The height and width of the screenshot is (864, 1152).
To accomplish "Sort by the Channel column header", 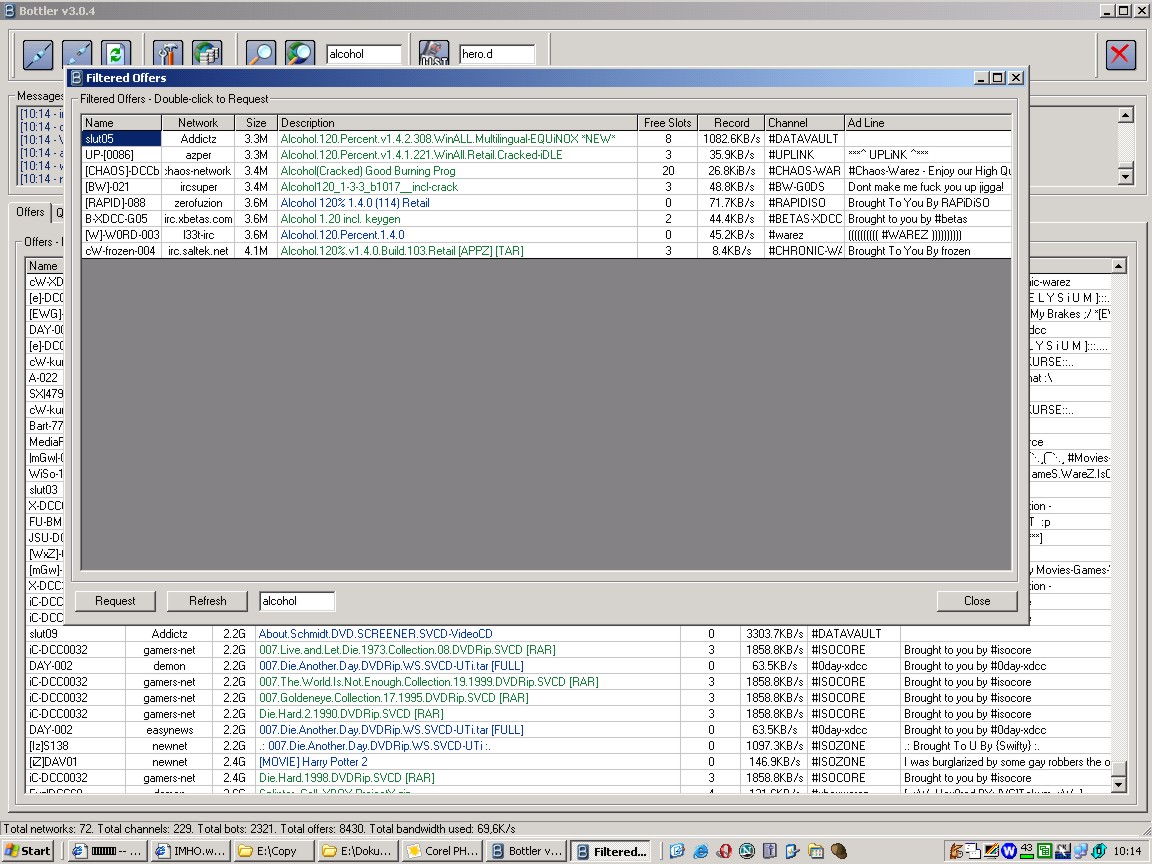I will click(x=804, y=123).
